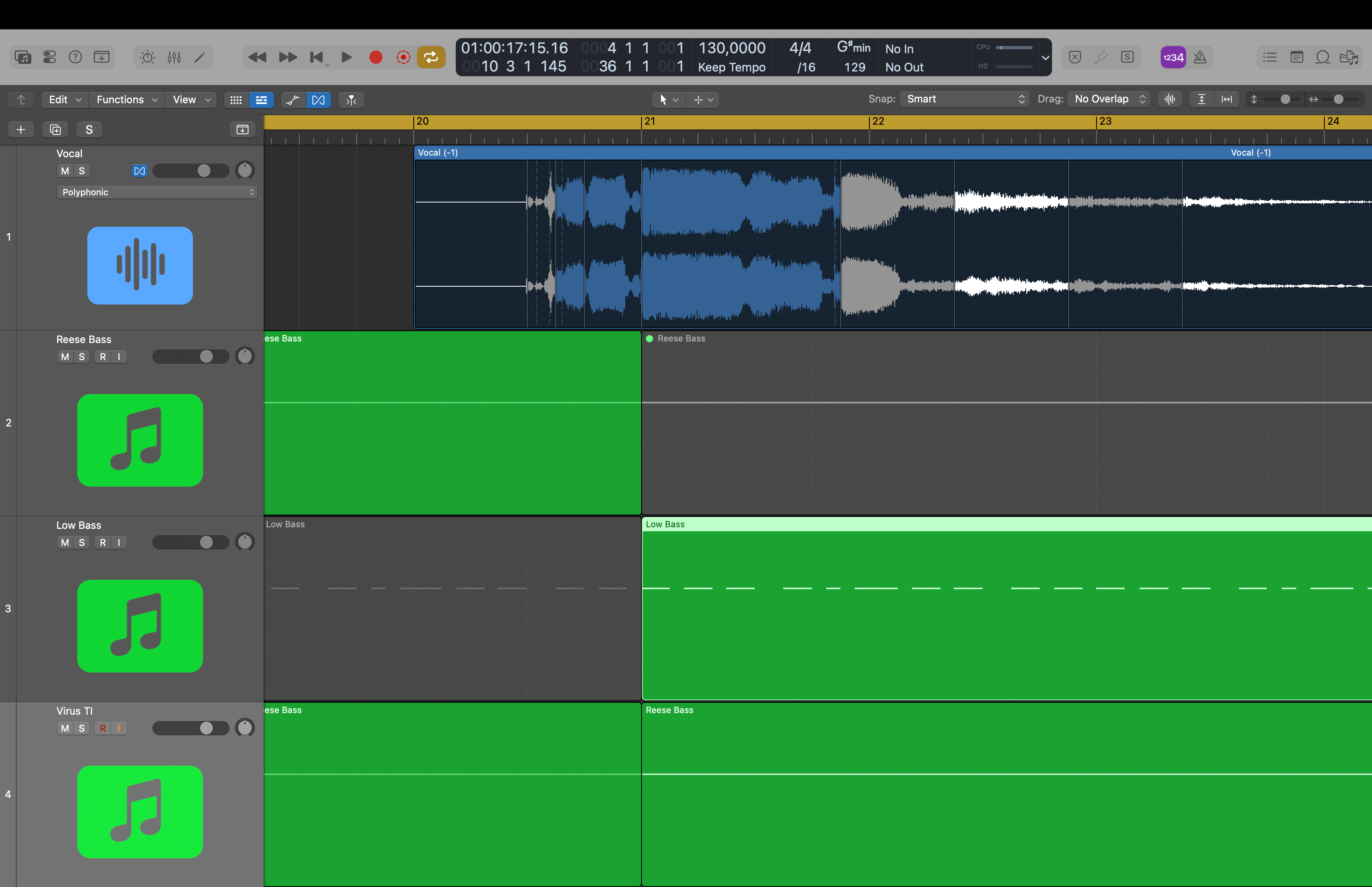Mute the Reese Bass track

tap(65, 357)
